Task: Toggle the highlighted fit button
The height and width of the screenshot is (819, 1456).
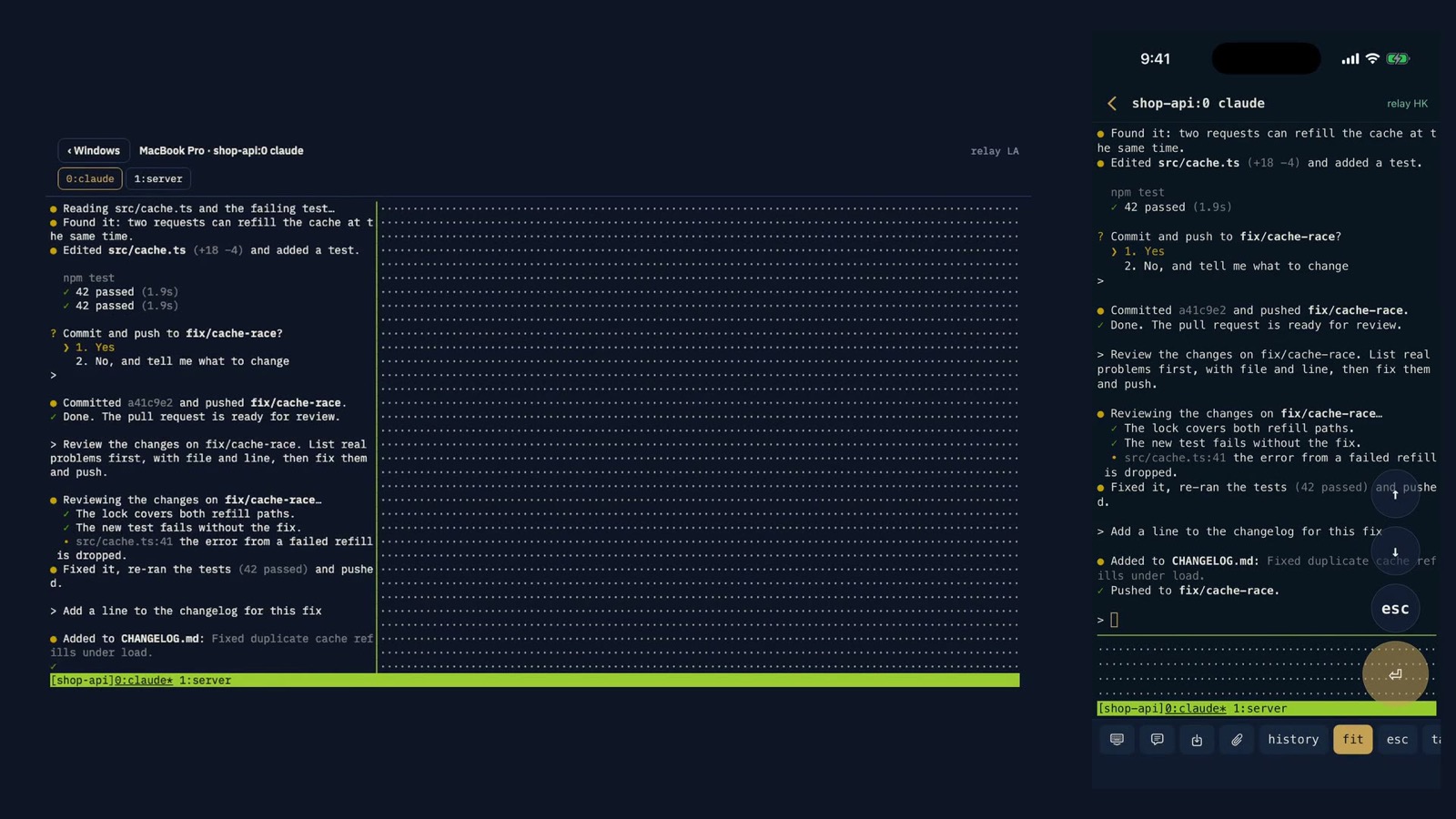Action: click(1353, 740)
